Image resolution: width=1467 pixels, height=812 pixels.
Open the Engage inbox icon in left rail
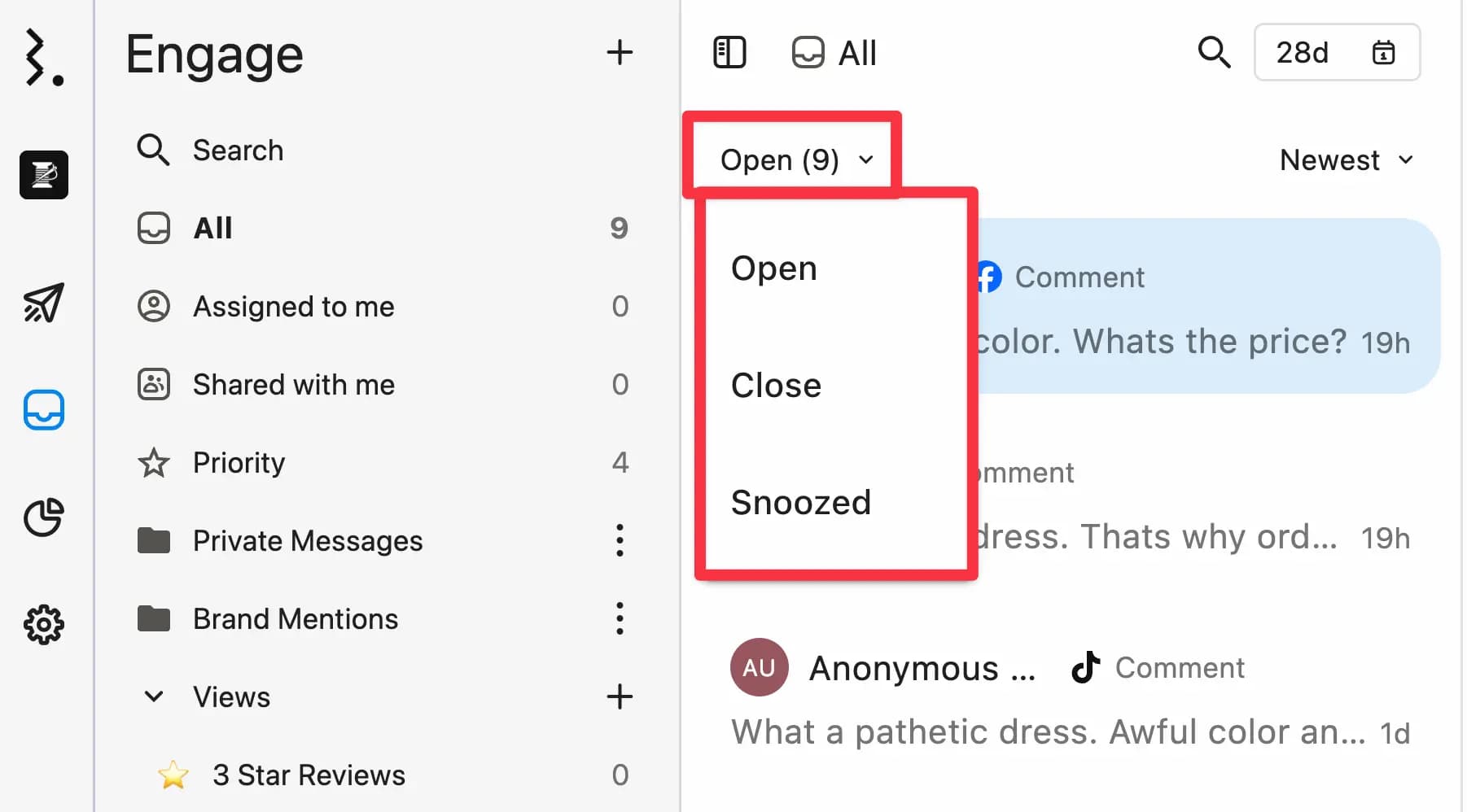[x=43, y=410]
